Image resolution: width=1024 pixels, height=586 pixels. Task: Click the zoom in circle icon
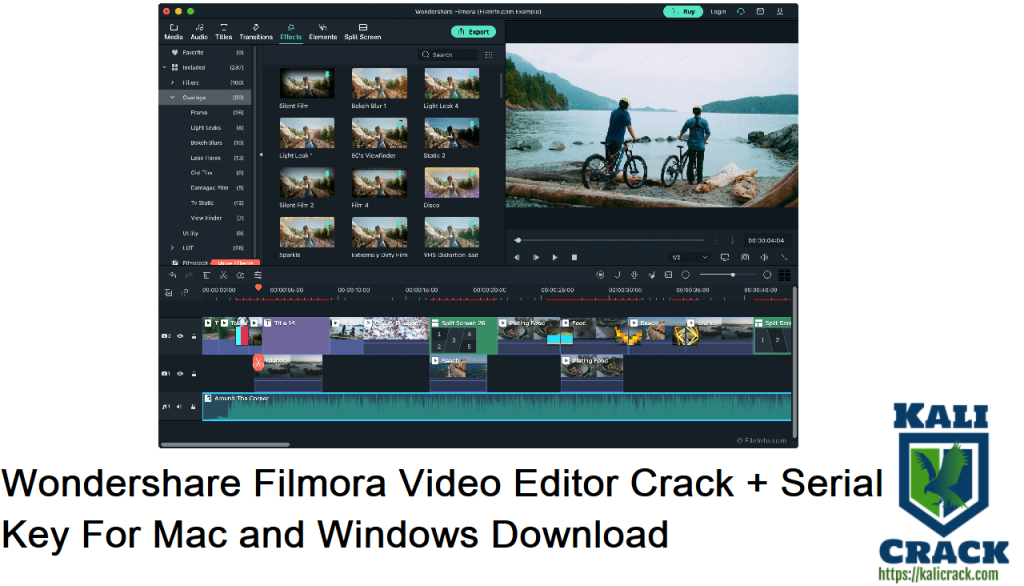(x=767, y=275)
